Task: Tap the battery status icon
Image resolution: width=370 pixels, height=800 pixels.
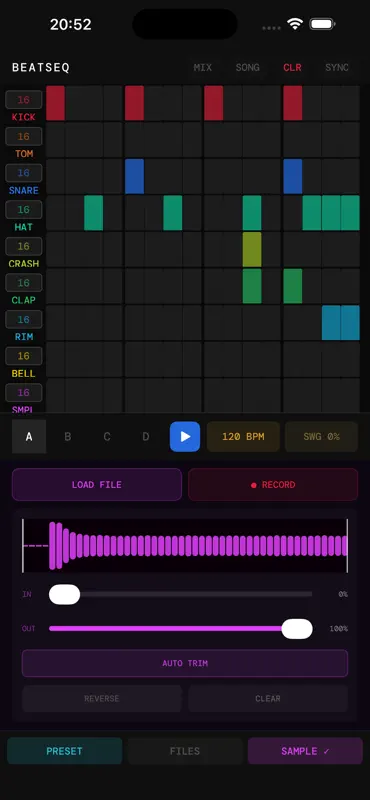Action: [x=323, y=24]
